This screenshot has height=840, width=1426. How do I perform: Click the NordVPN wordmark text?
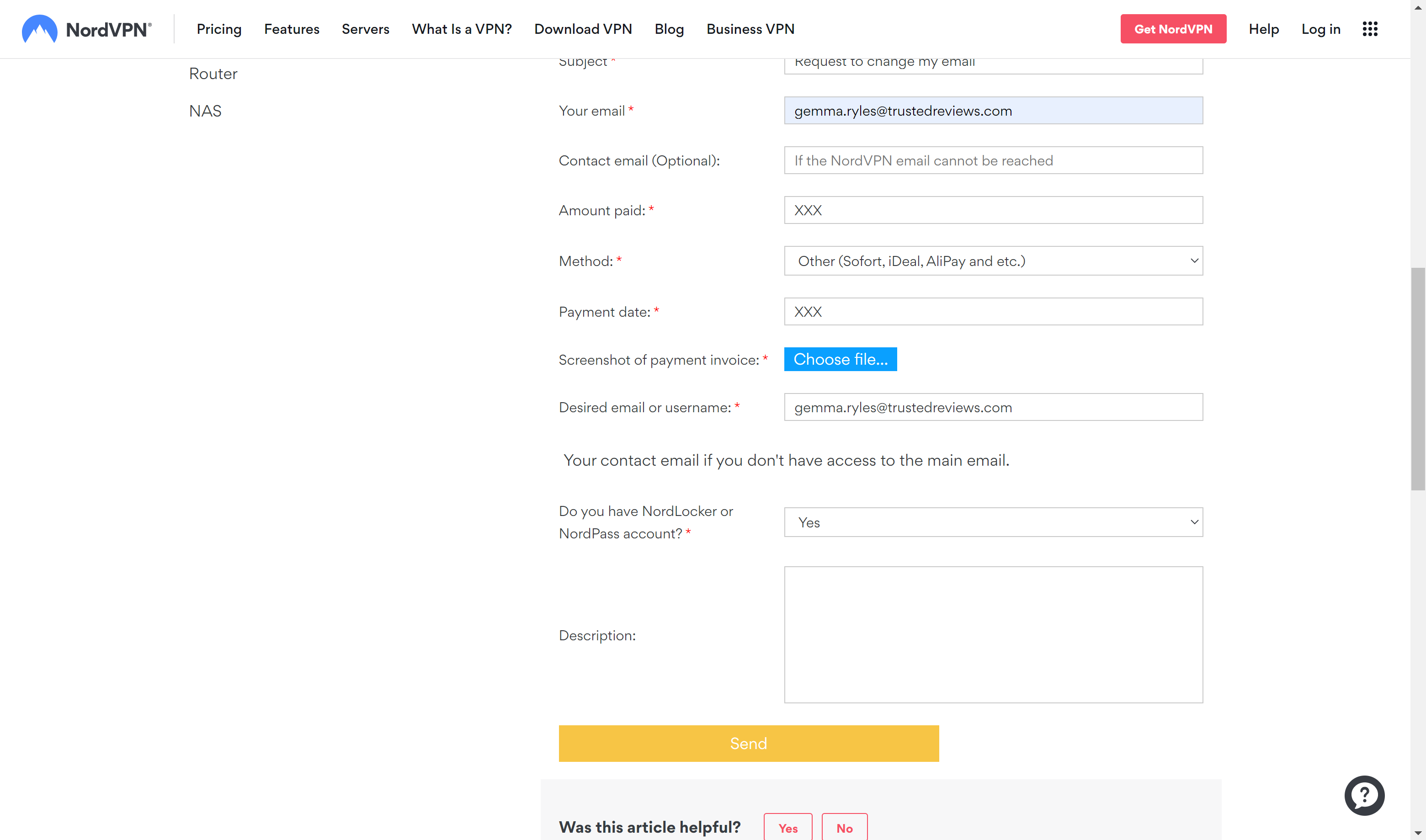click(x=108, y=30)
